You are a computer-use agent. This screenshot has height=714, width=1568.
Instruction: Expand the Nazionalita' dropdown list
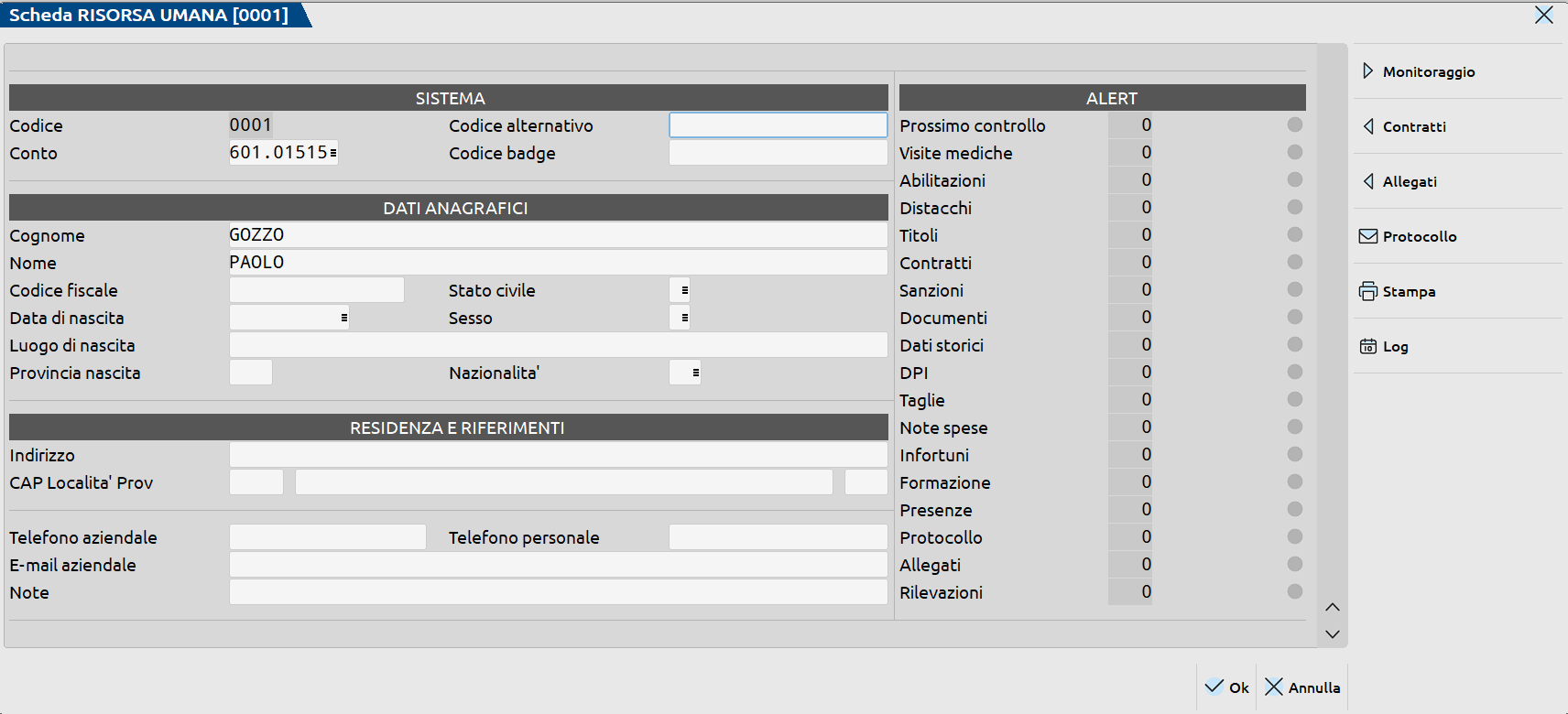(x=695, y=373)
